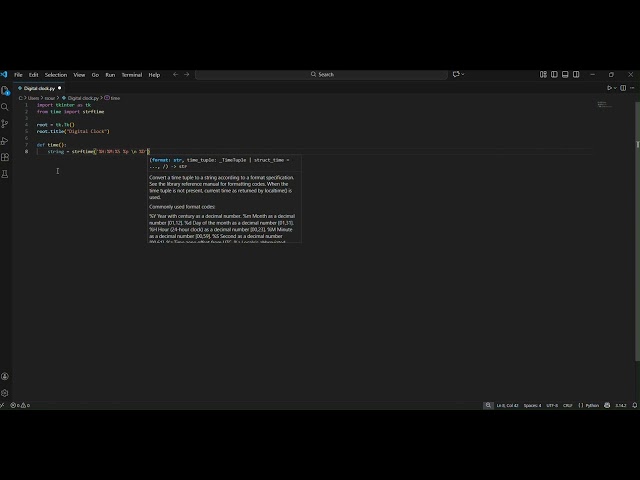Click code line 'def time():'
Image resolution: width=640 pixels, height=480 pixels.
pyautogui.click(x=51, y=144)
